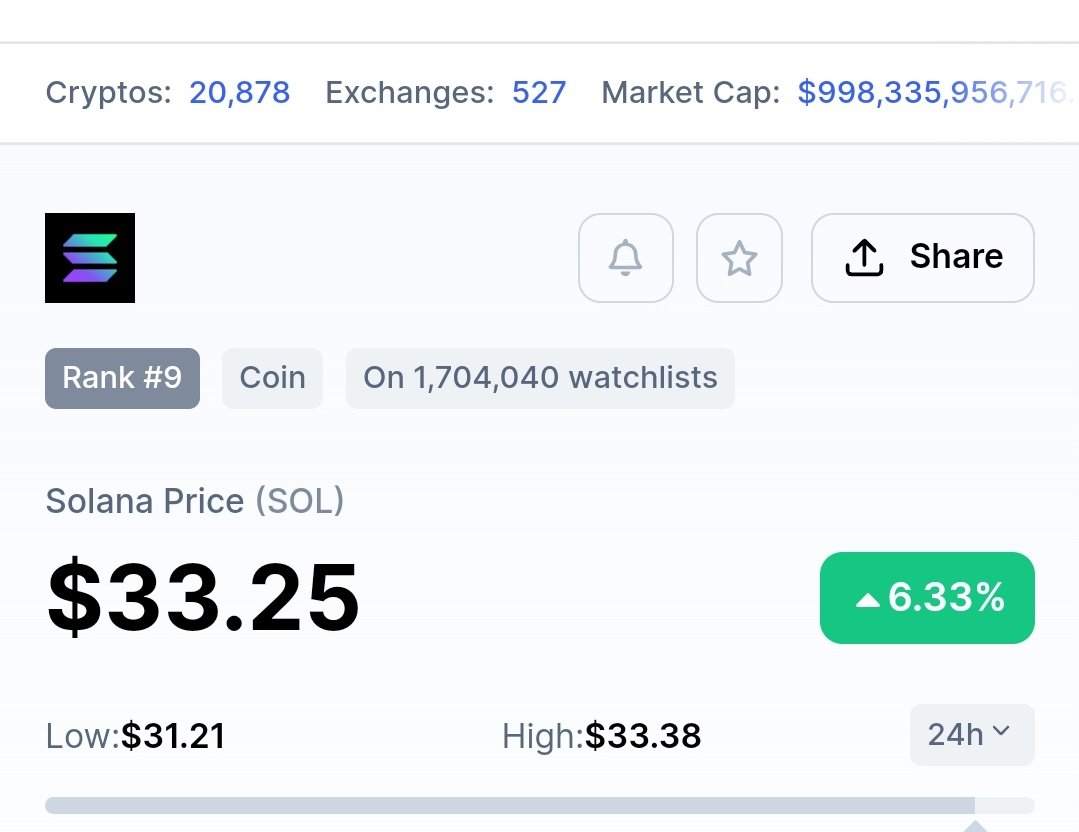Click the Rank #9 badge
The height and width of the screenshot is (832, 1079).
[122, 378]
